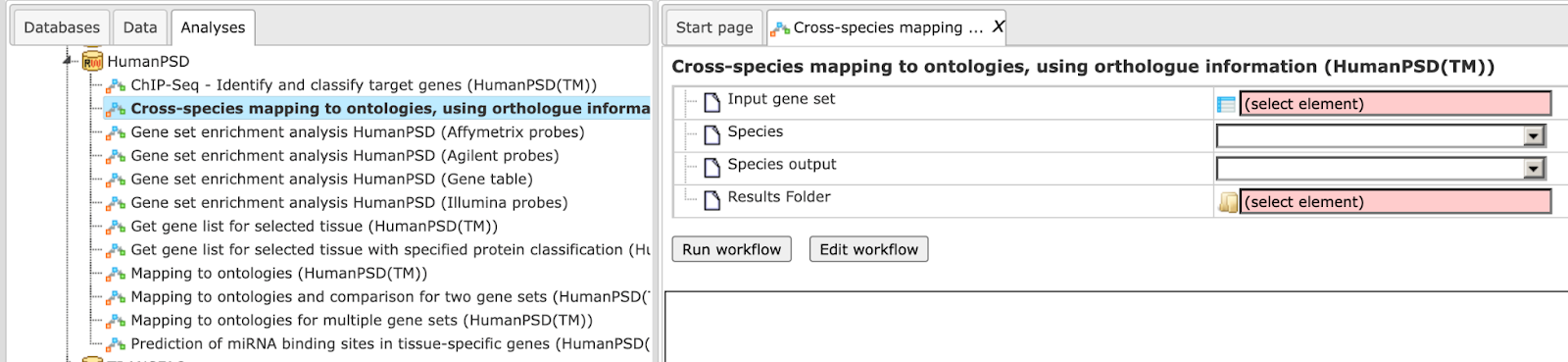Open the Start page tab
Image resolution: width=1568 pixels, height=362 pixels.
click(x=714, y=27)
